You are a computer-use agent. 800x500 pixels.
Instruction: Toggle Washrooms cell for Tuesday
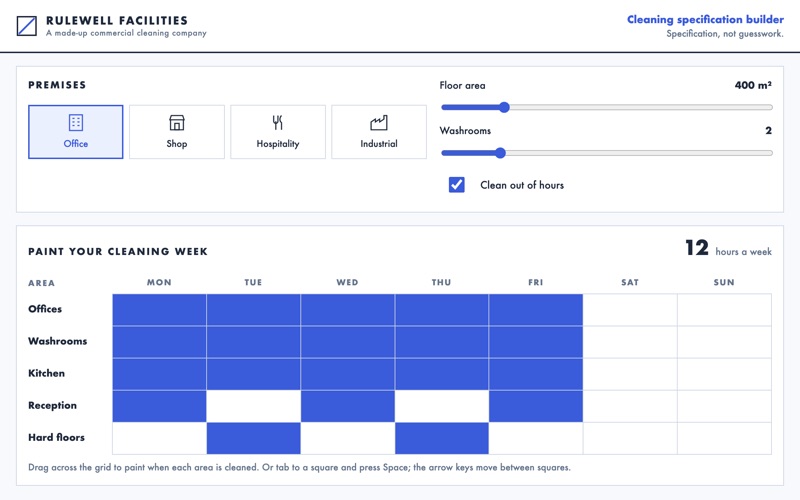(254, 342)
